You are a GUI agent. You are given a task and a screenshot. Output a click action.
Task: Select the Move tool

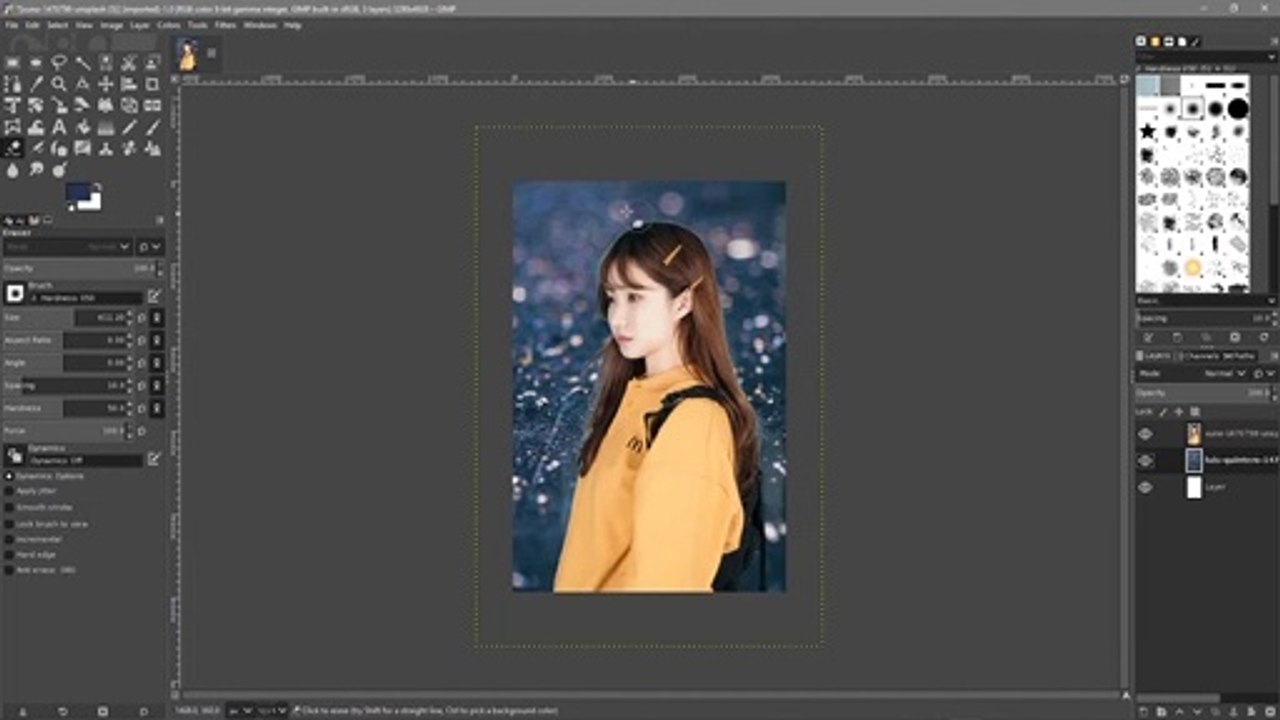coord(106,84)
